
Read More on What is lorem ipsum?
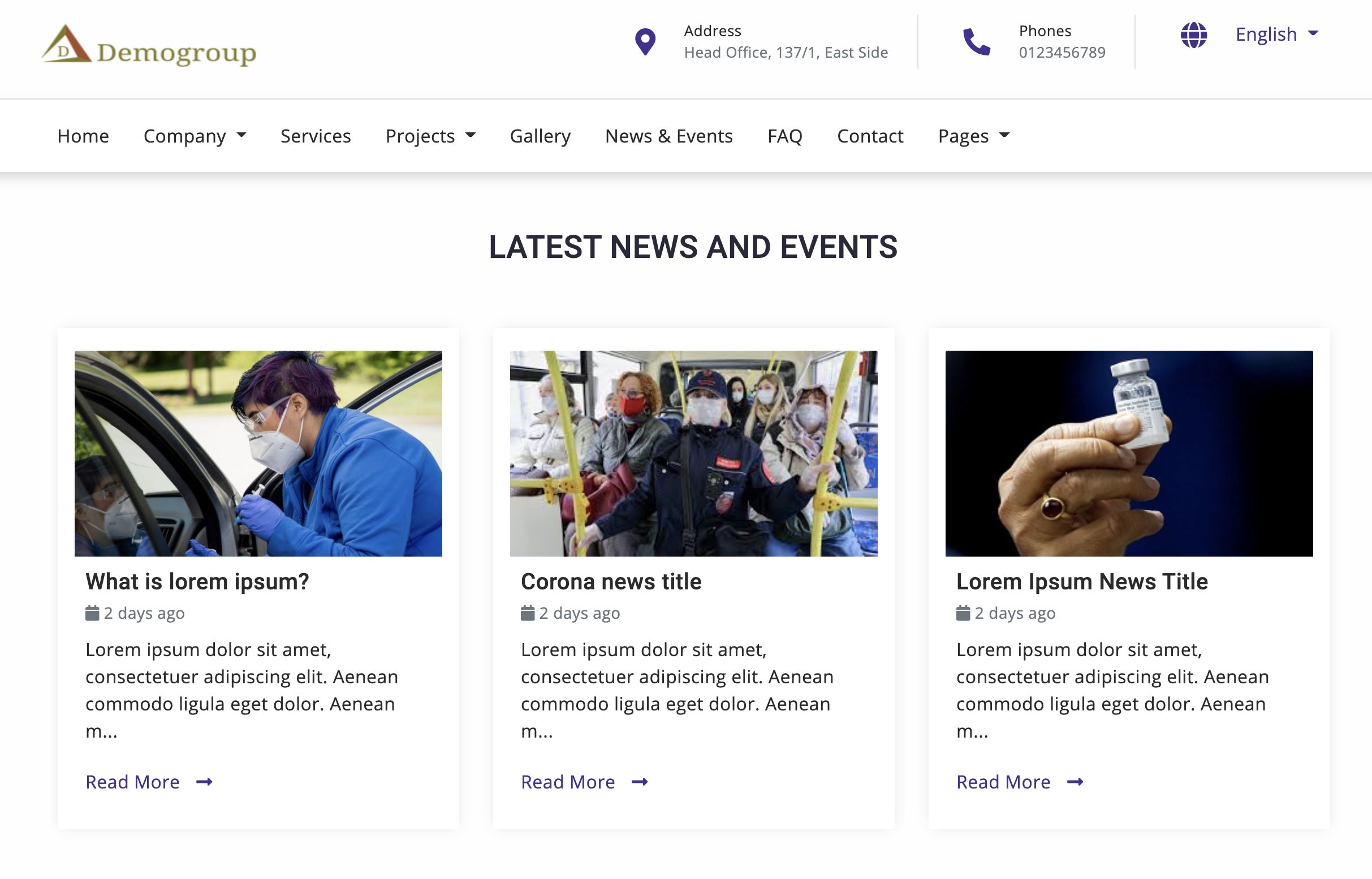[132, 782]
